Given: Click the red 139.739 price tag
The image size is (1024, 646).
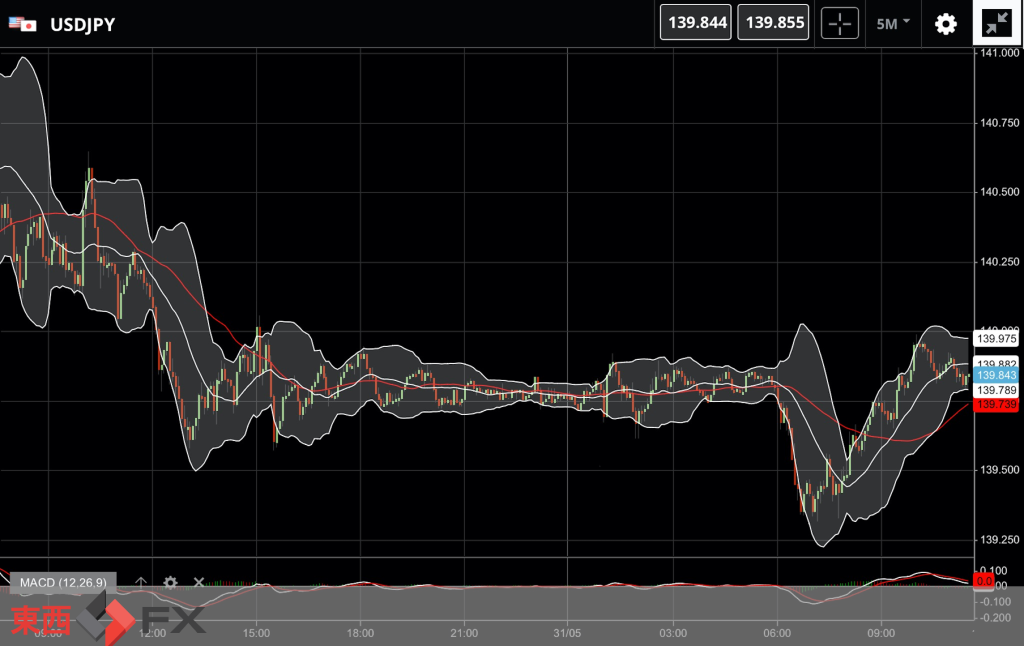Looking at the screenshot, I should (996, 404).
